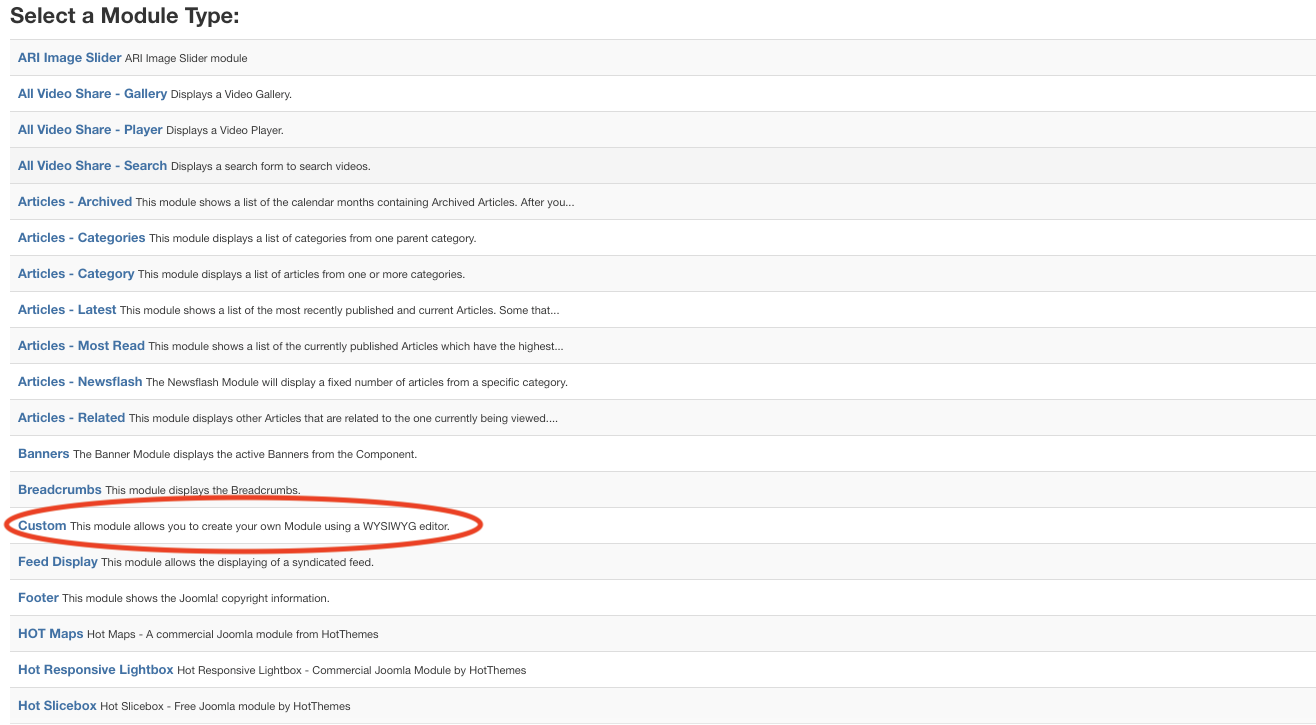Pick the Hot Slicebox module type
Viewport: 1316px width, 725px height.
click(x=57, y=706)
